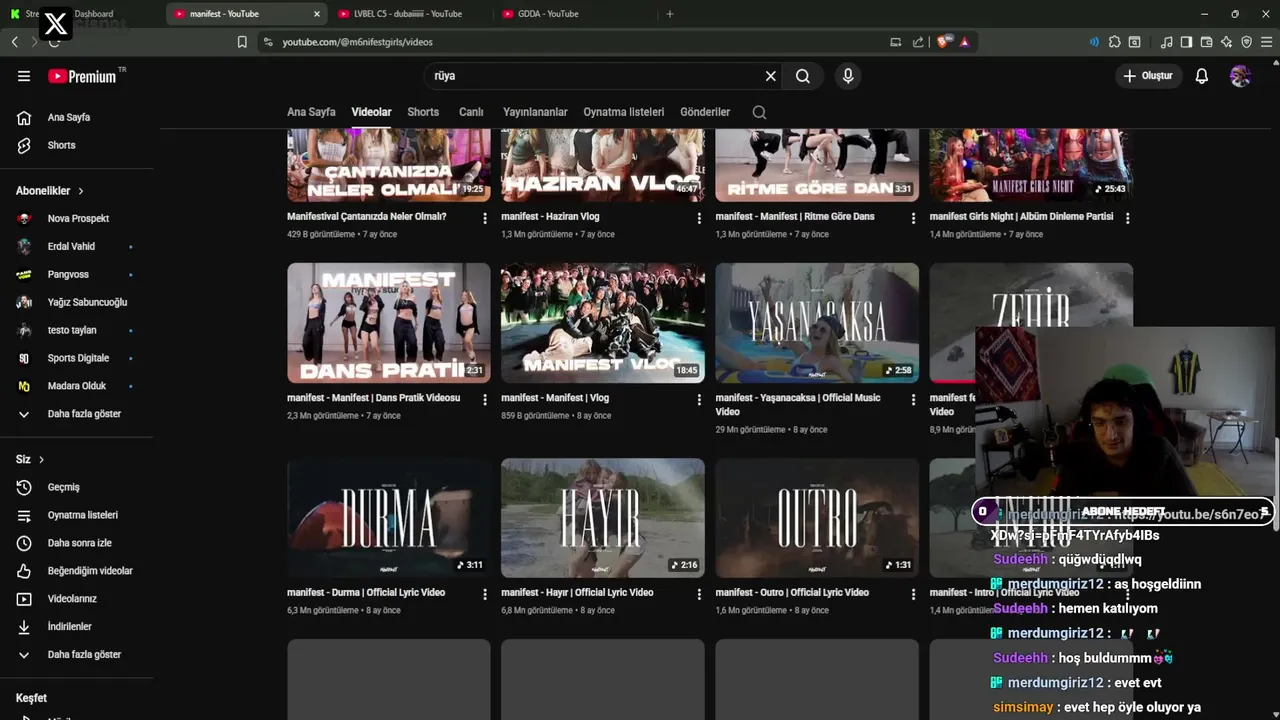Go back with browser back arrow

[x=15, y=42]
